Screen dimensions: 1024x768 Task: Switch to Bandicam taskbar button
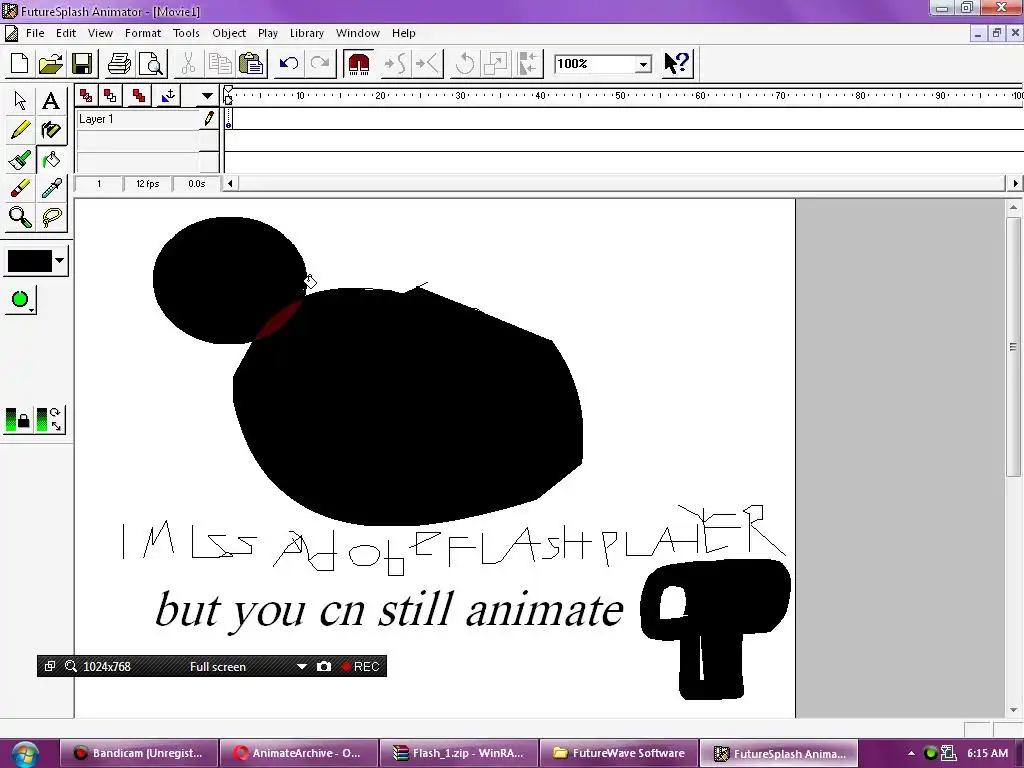pos(138,753)
